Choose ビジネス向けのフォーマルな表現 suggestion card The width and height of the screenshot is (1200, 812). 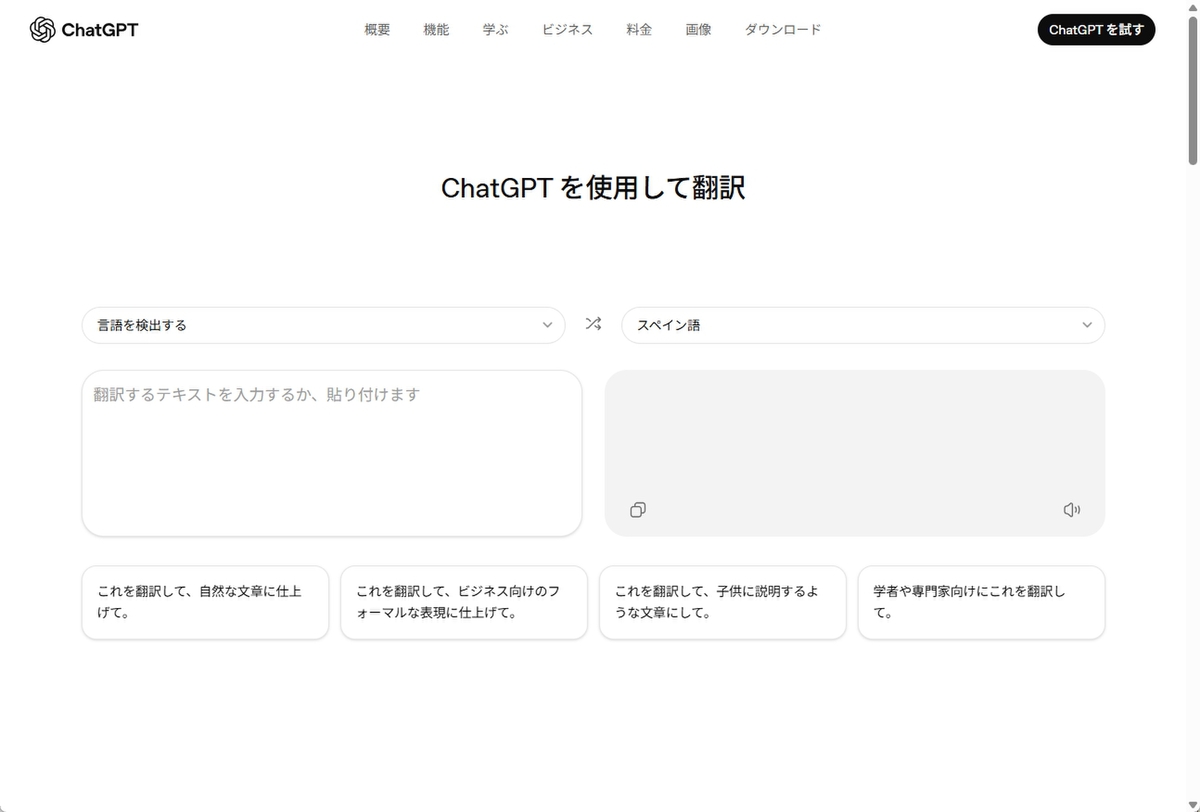(464, 602)
